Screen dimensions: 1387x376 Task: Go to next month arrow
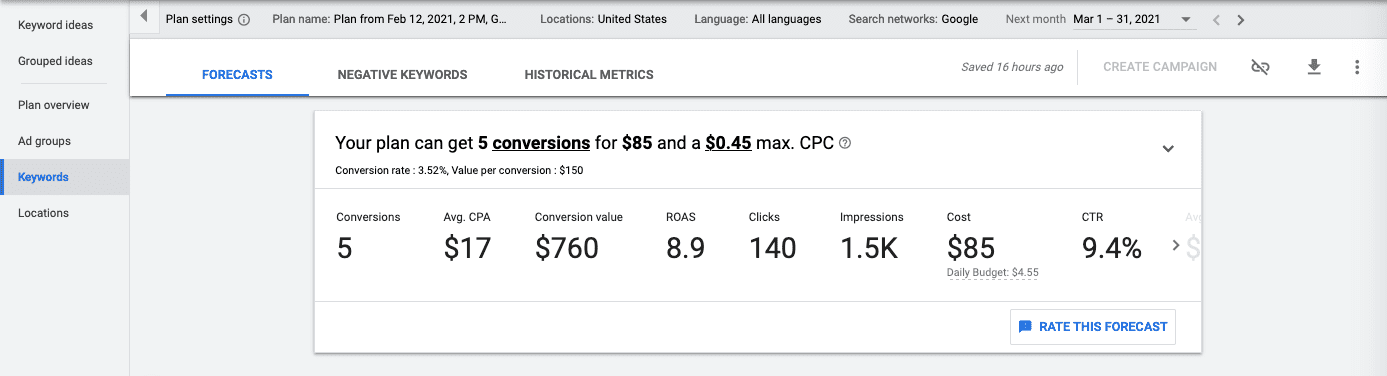tap(1240, 19)
